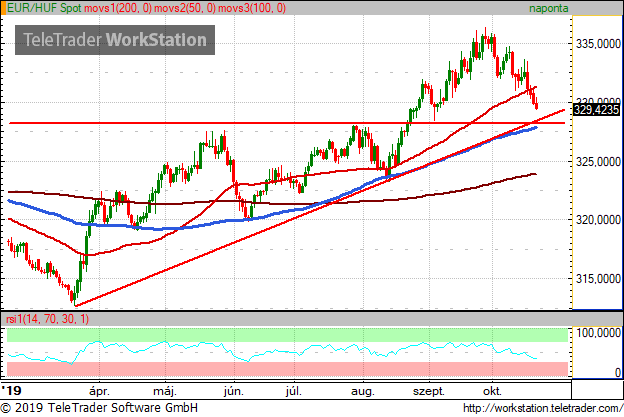Click the EUR/HUF Spot chart title
Image resolution: width=624 pixels, height=417 pixels.
coord(44,8)
